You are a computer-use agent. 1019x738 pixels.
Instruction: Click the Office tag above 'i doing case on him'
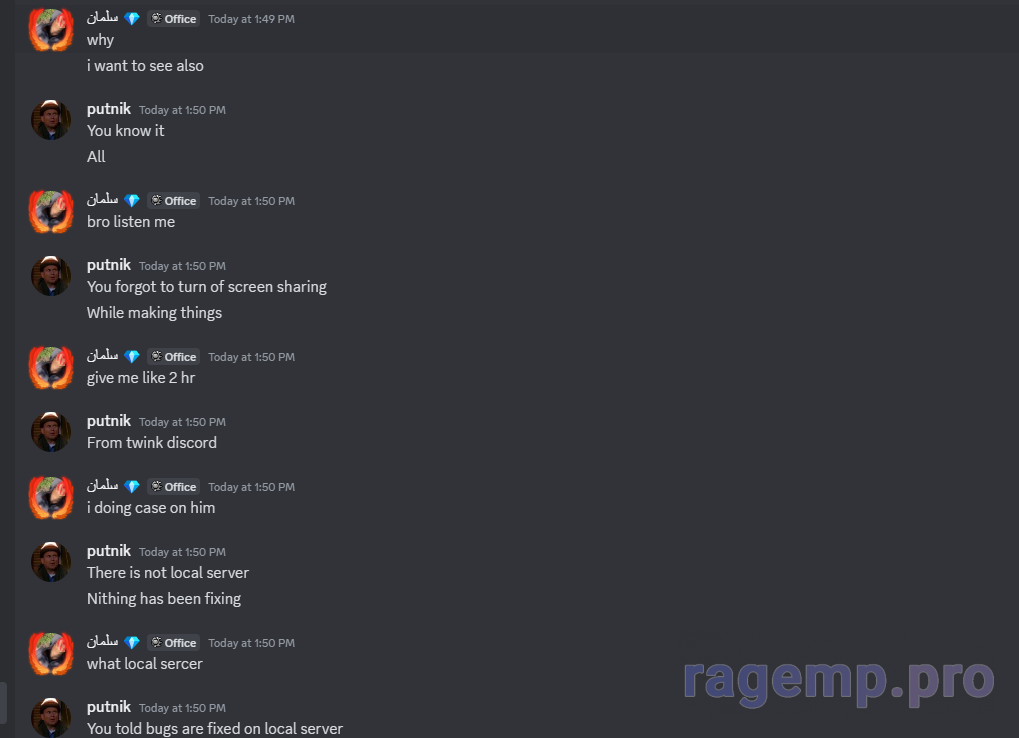click(x=174, y=487)
